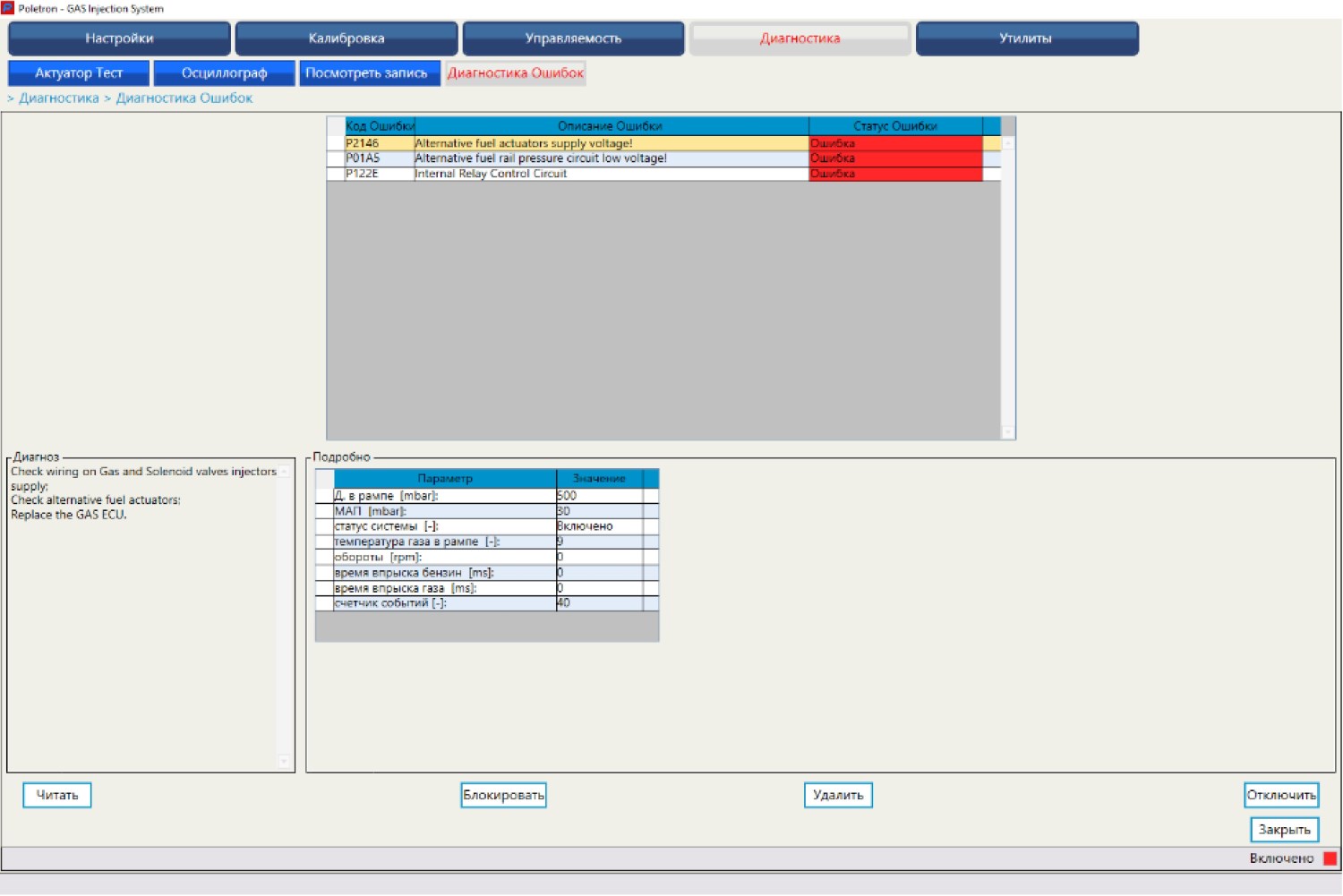This screenshot has height=896, width=1343.
Task: Click the Статус Ошибки column header
Action: point(895,126)
